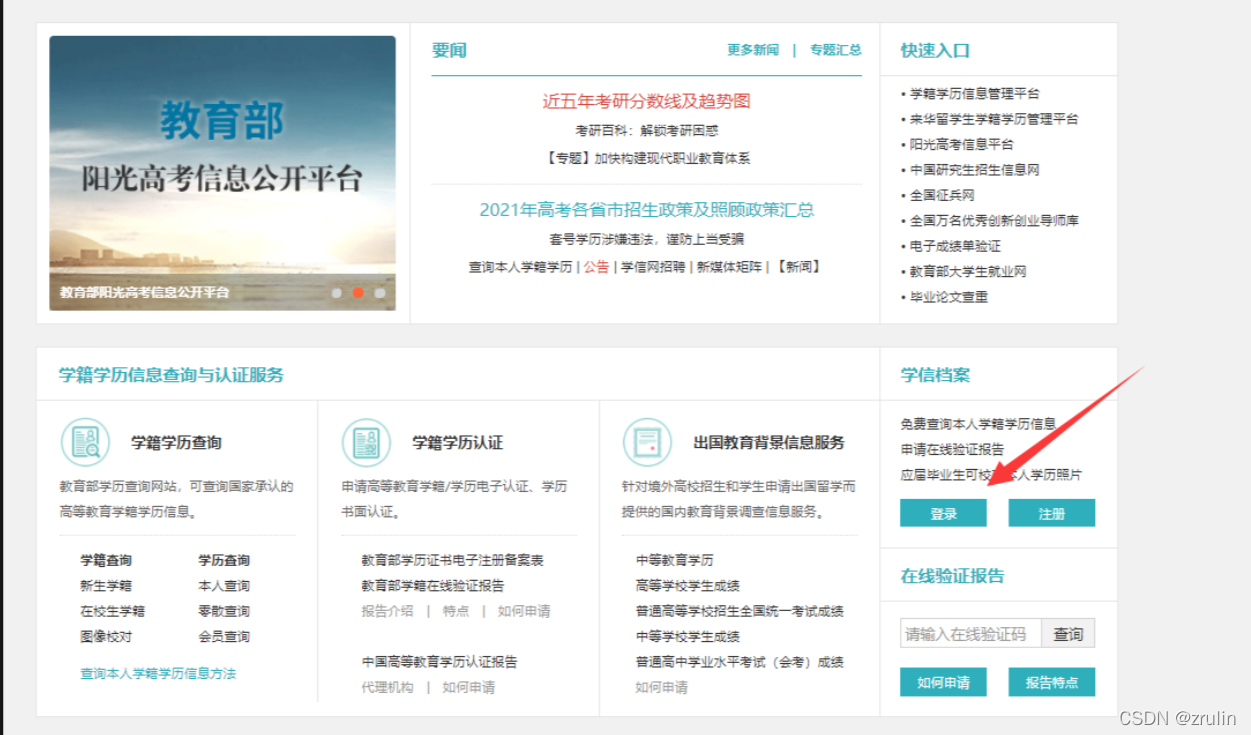Viewport: 1251px width, 735px height.
Task: Open 阳光高考信息平台 quick entry
Action: tap(962, 144)
